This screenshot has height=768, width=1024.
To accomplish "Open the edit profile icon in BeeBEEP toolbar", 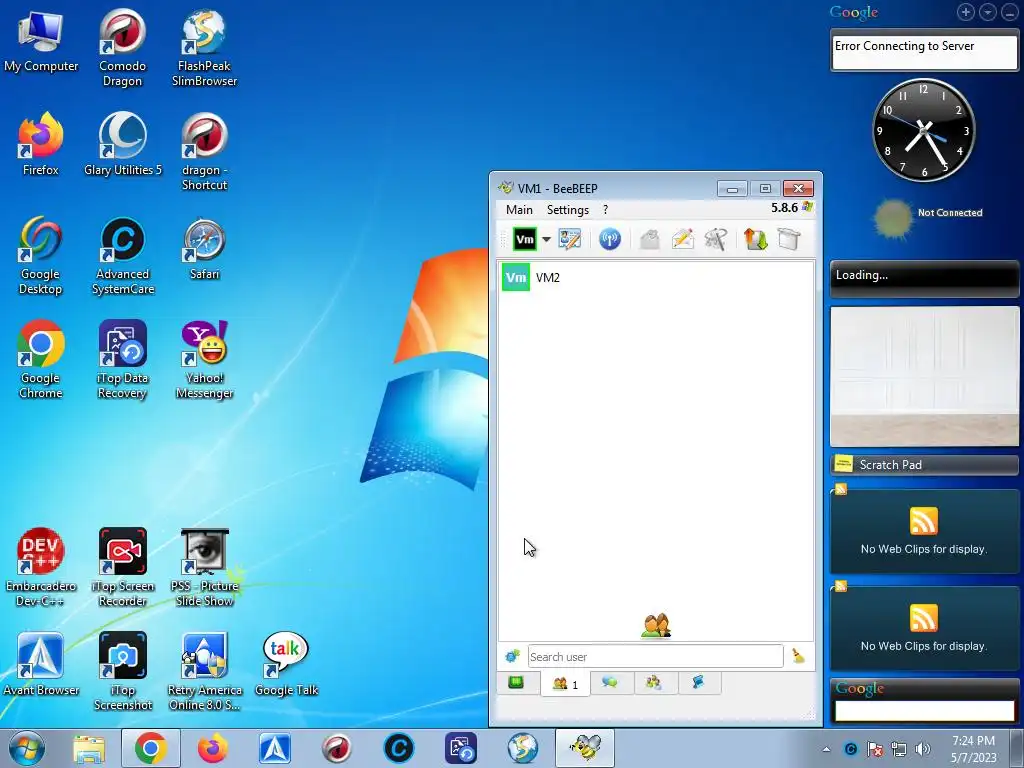I will tap(570, 239).
